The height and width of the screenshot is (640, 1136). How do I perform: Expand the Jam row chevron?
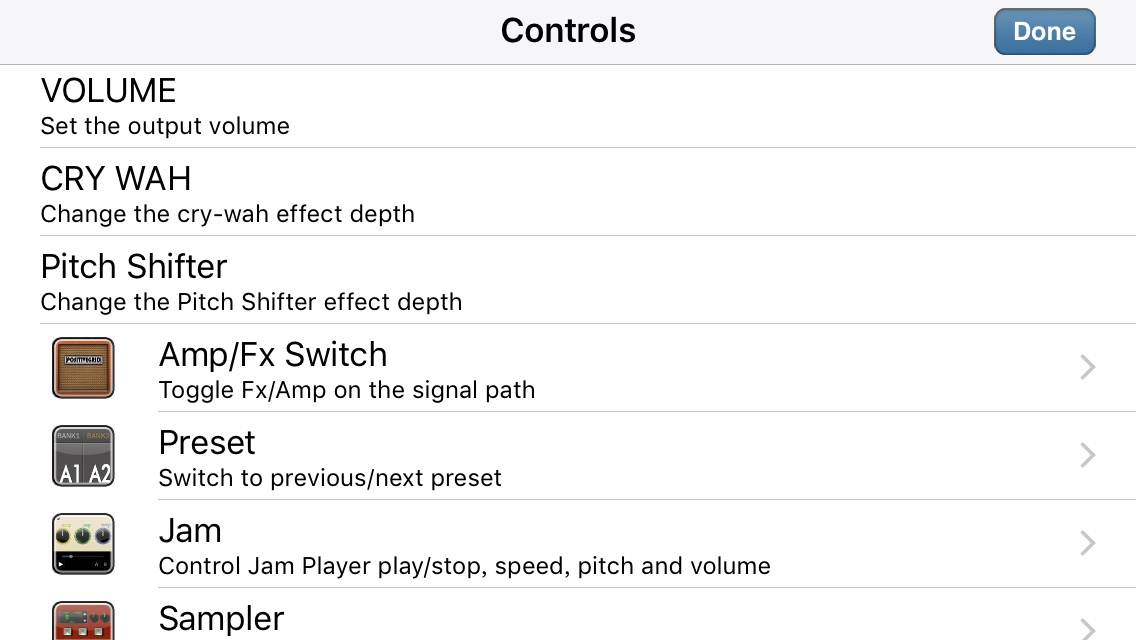tap(1087, 543)
